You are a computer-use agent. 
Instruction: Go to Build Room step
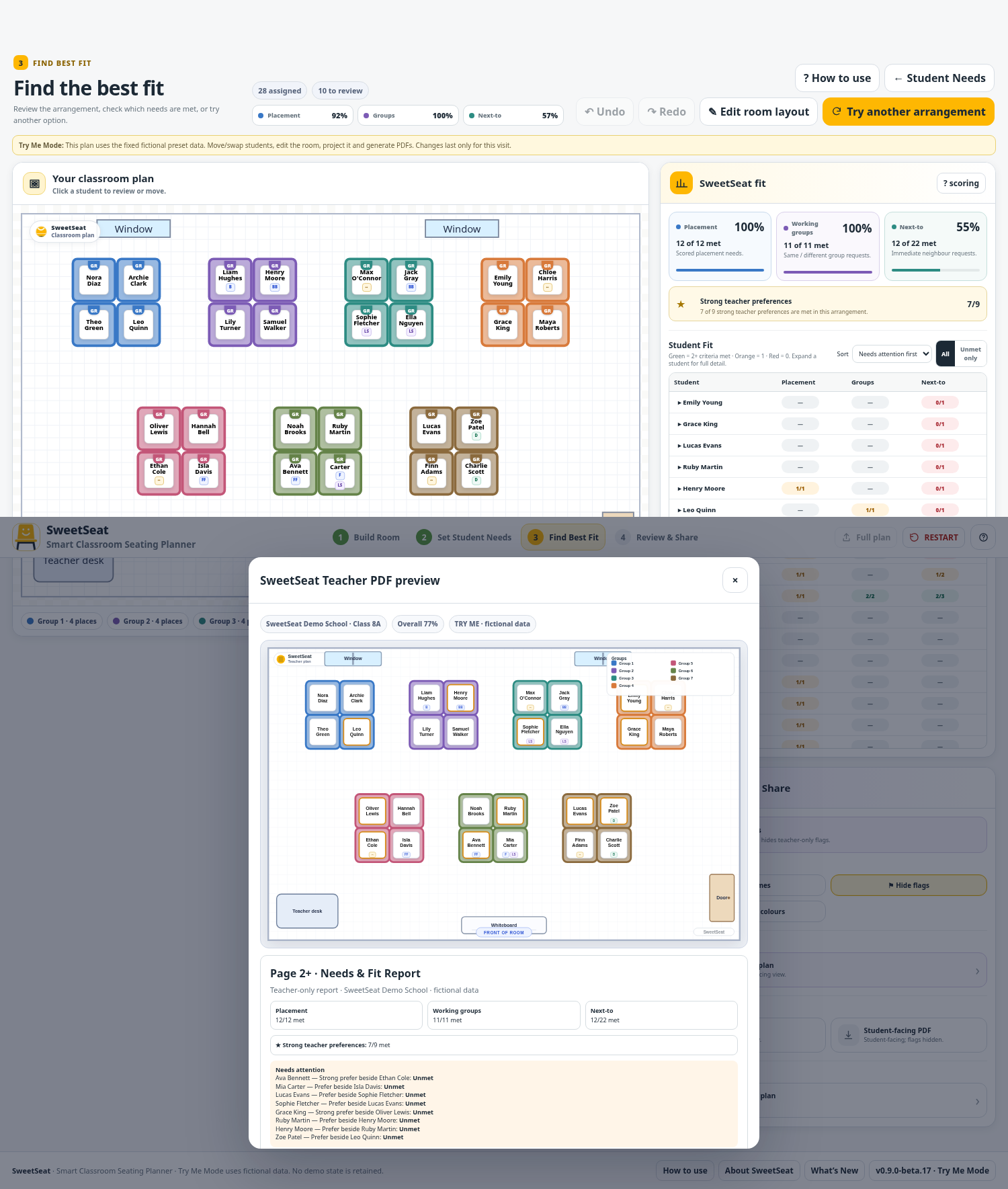366,537
